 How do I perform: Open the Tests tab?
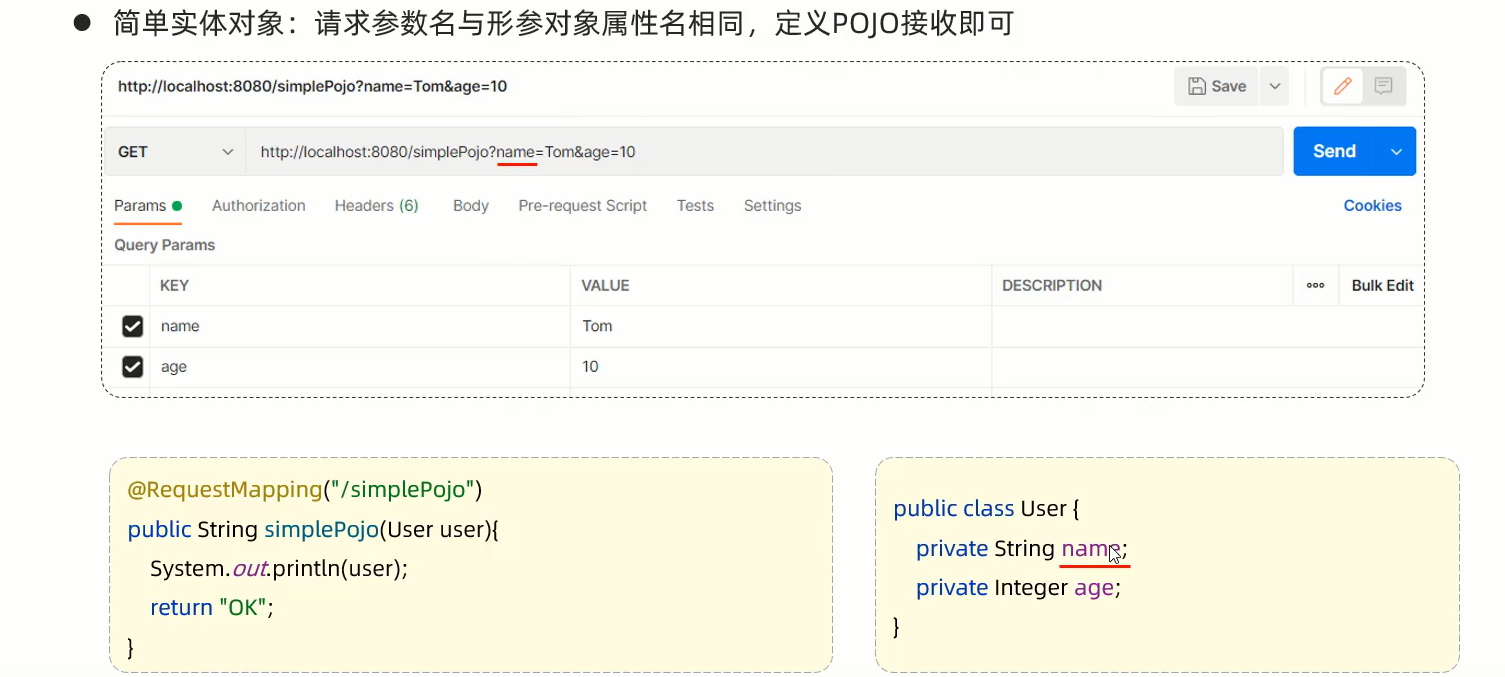click(x=695, y=206)
